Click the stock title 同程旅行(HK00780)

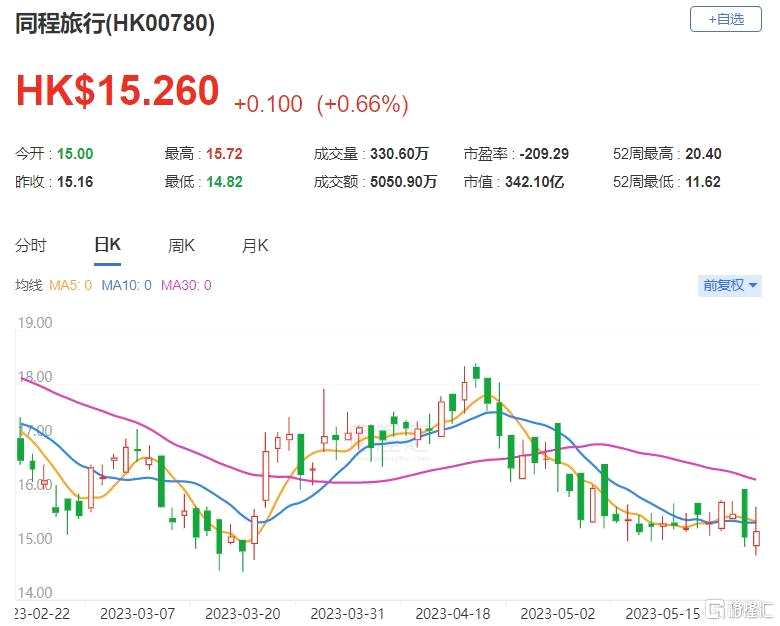[x=115, y=23]
